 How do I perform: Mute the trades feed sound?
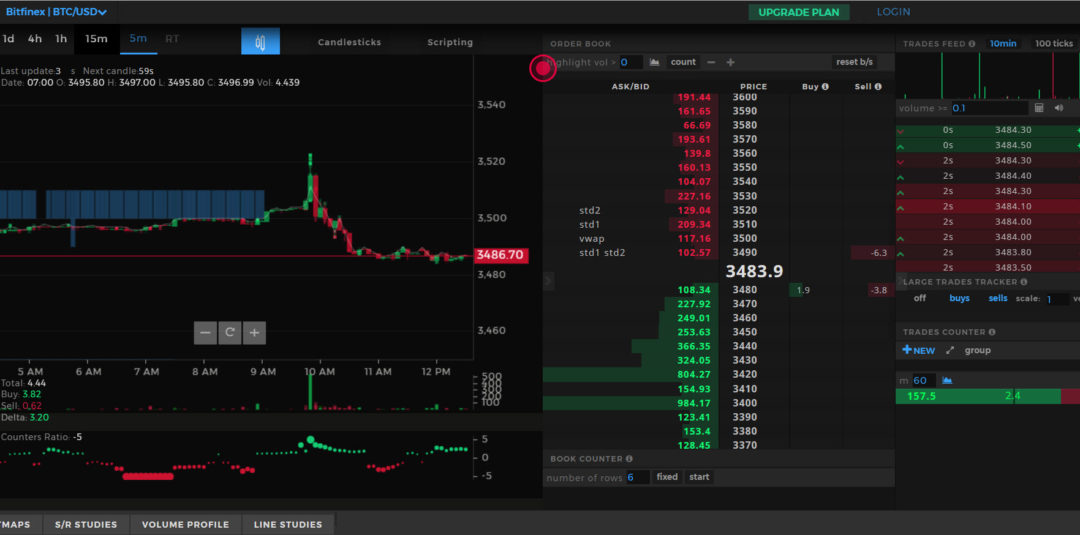(1058, 108)
